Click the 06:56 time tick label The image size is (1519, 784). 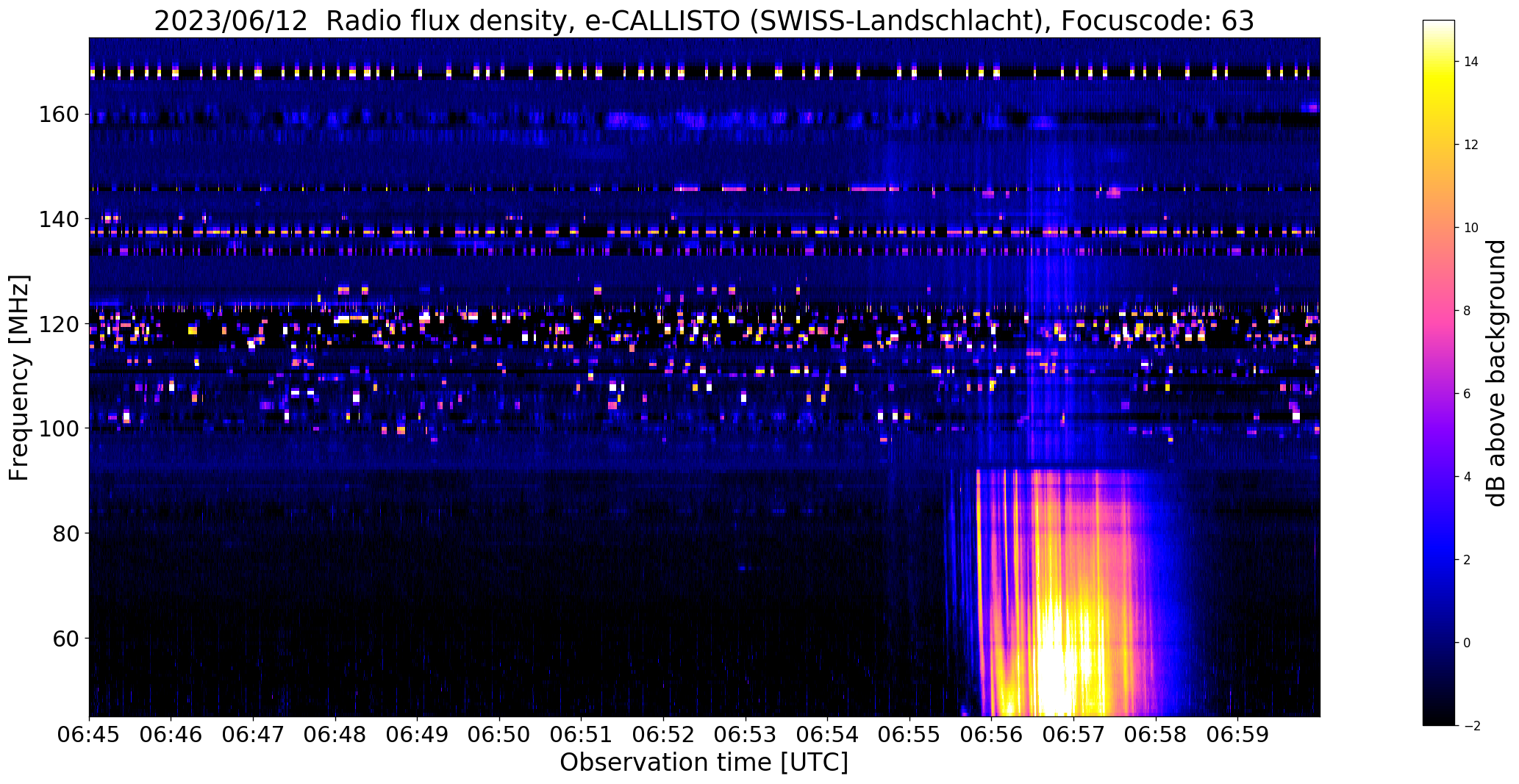coord(992,736)
